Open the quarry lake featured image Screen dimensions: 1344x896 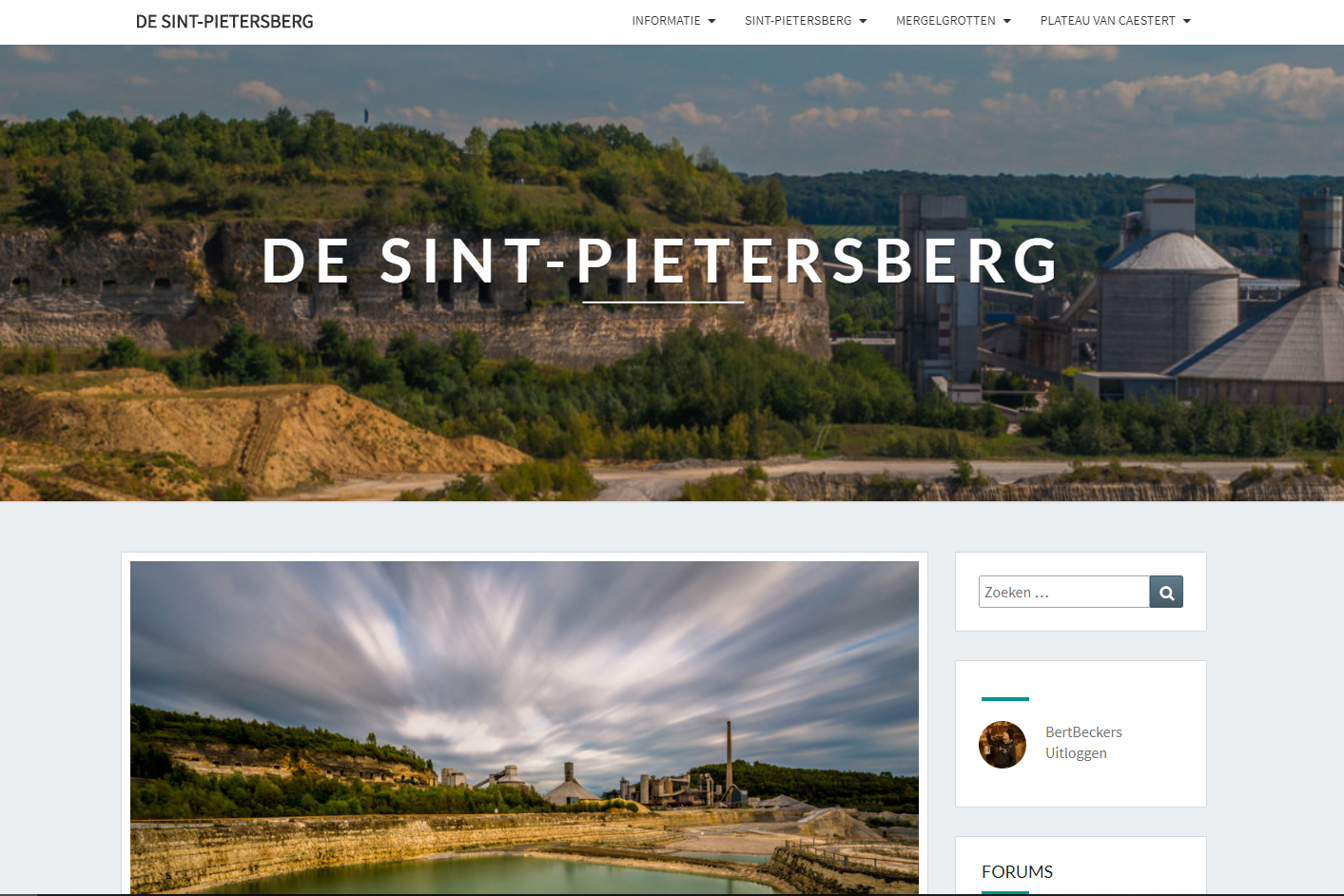(x=524, y=728)
